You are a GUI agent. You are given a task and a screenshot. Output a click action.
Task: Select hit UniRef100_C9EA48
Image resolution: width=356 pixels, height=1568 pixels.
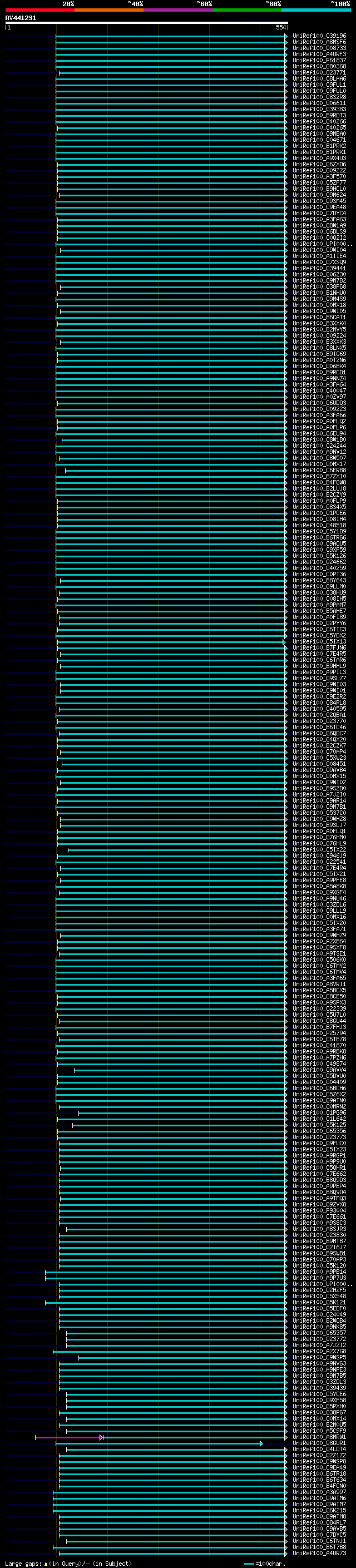click(319, 207)
